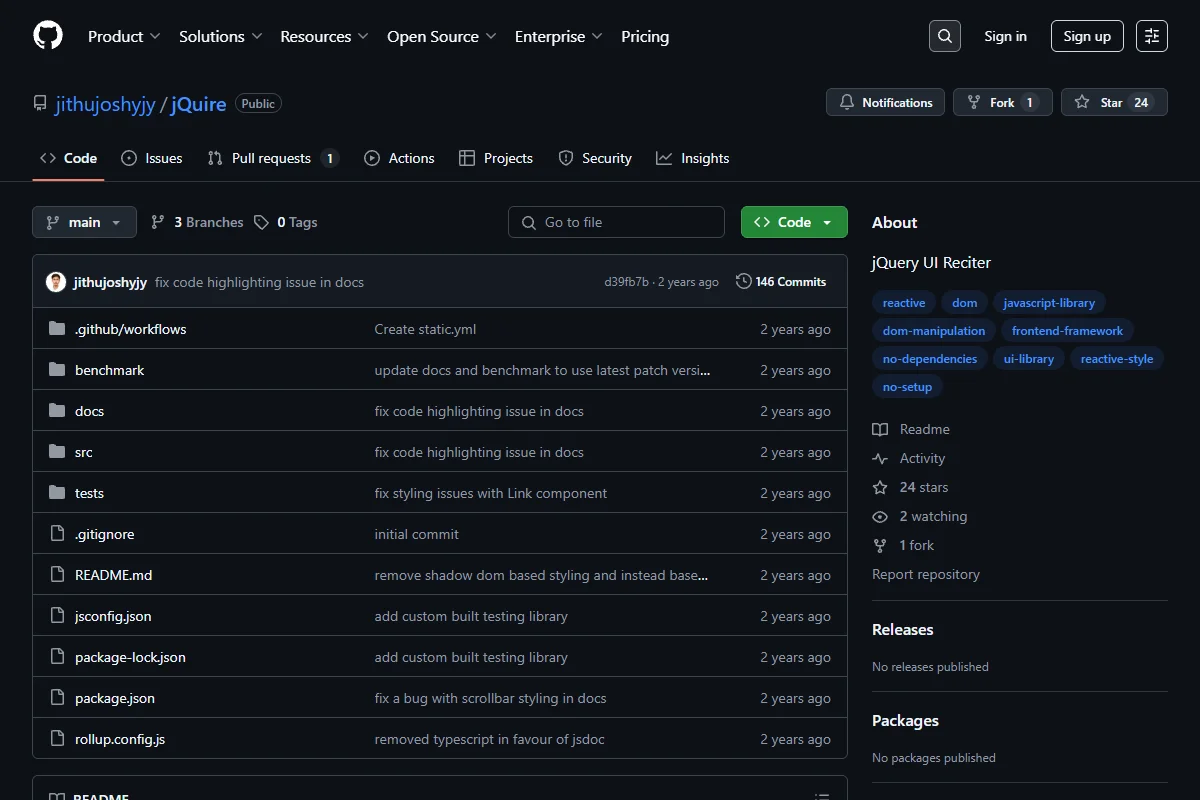Click the tag icon beside 0 Tags

261,222
